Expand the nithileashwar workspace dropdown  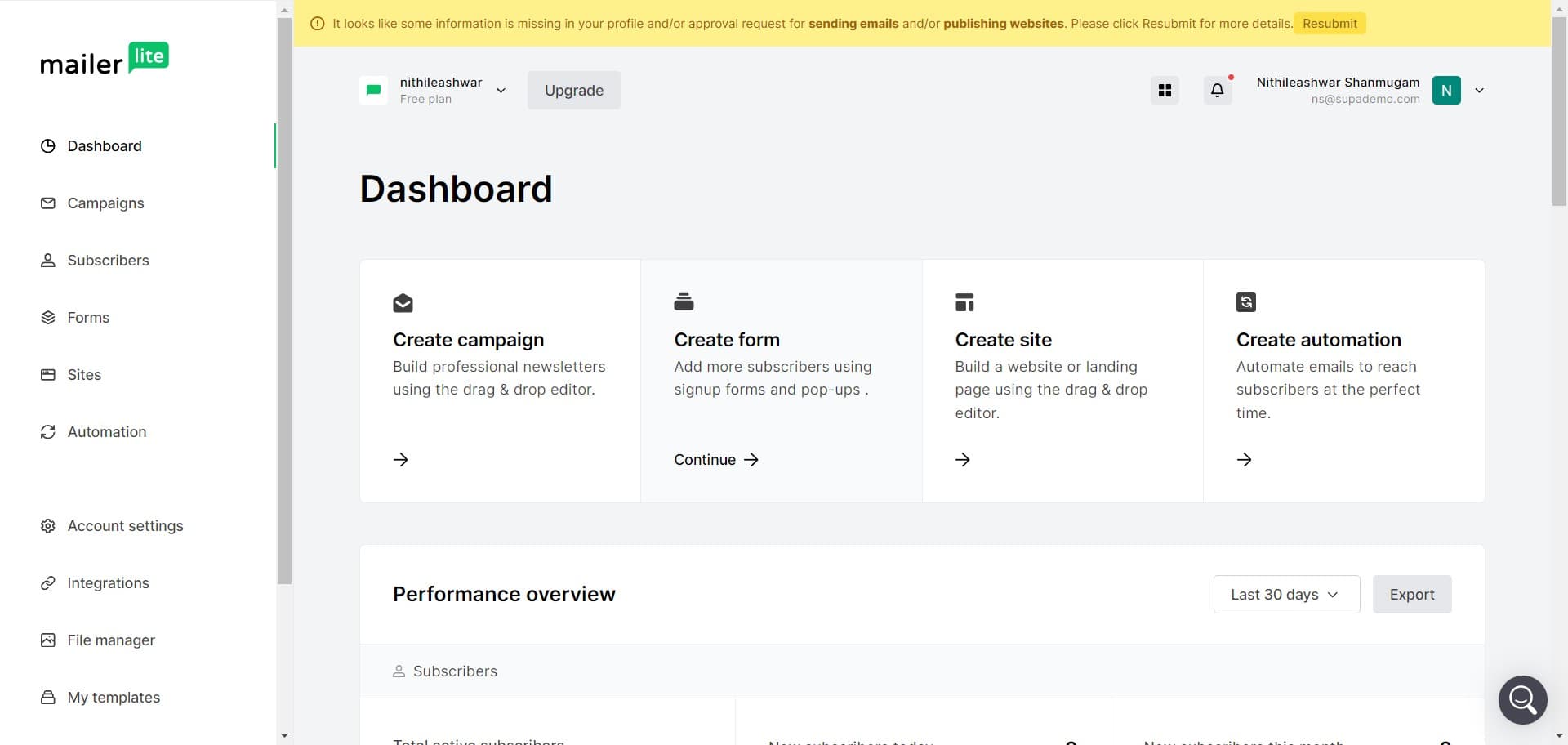pos(501,90)
